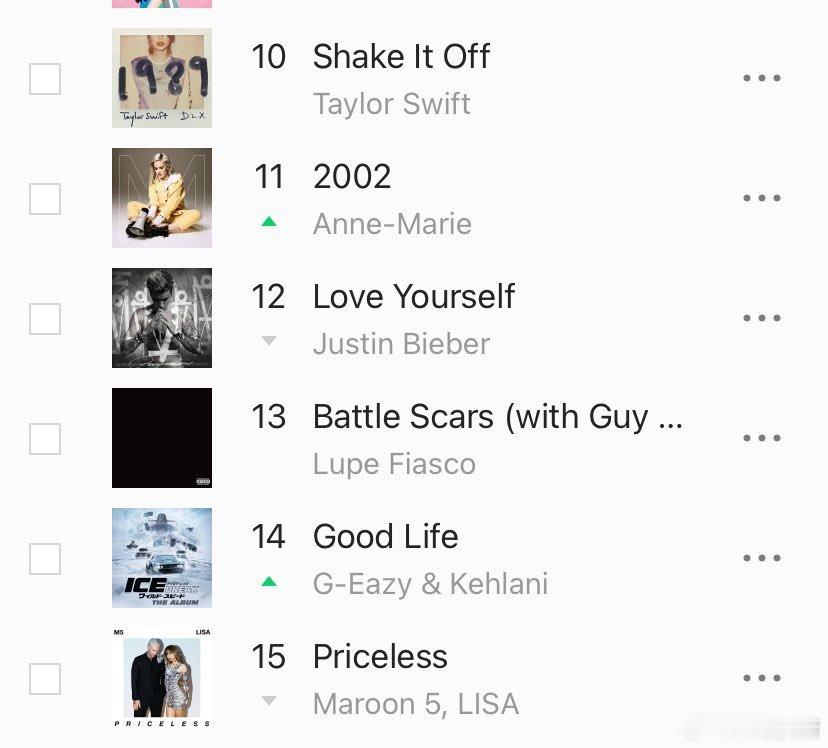Open the Anne-Marie album artwork
Image resolution: width=828 pixels, height=748 pixels.
[x=162, y=198]
